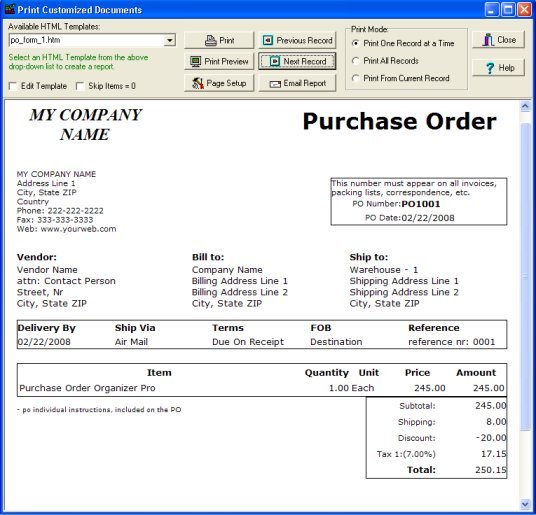The height and width of the screenshot is (515, 536).
Task: Send the Email Report
Action: pos(297,83)
